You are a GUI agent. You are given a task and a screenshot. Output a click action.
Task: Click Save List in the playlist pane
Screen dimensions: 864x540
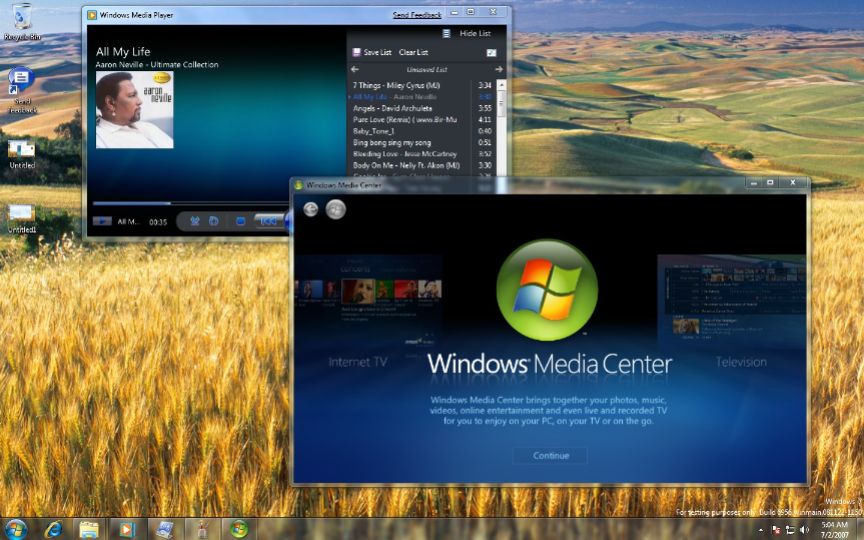click(377, 52)
